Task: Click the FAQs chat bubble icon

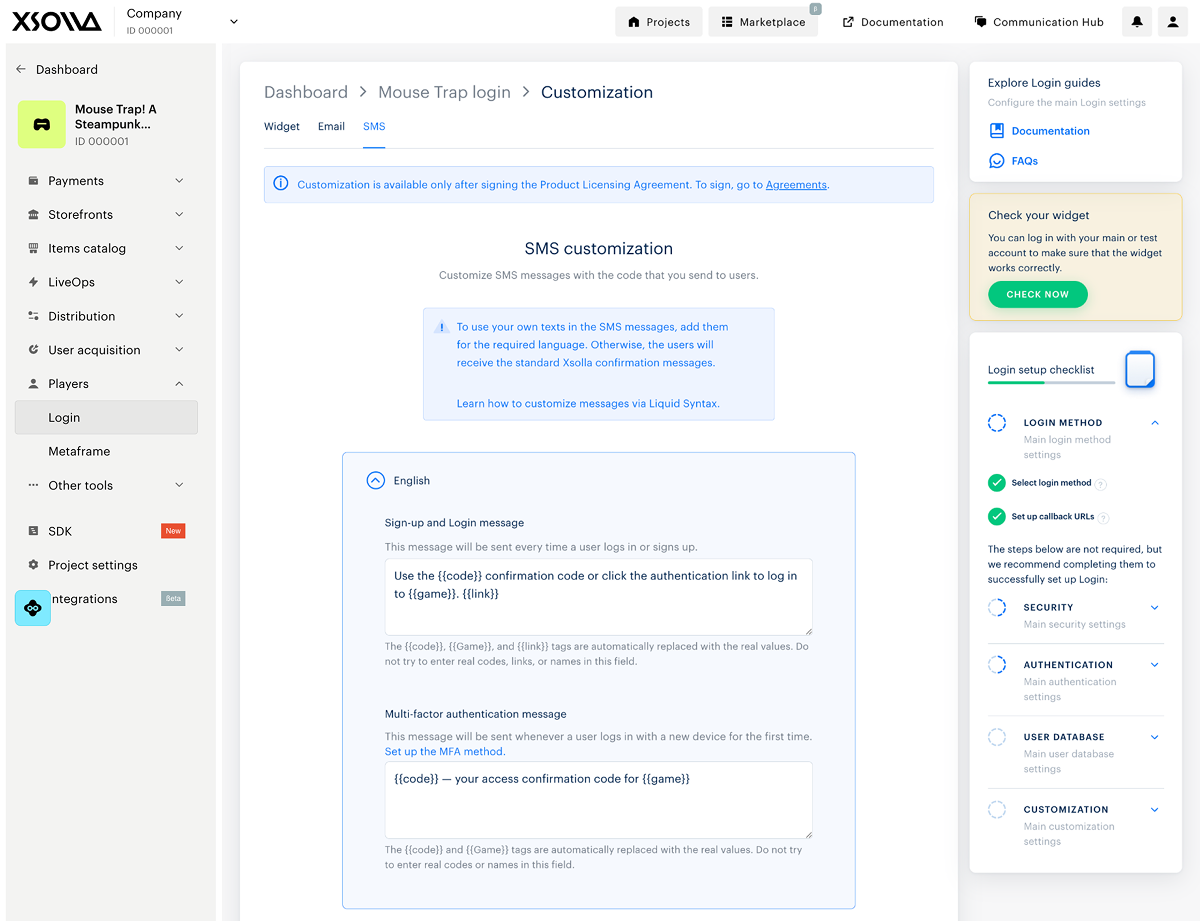Action: (x=996, y=161)
